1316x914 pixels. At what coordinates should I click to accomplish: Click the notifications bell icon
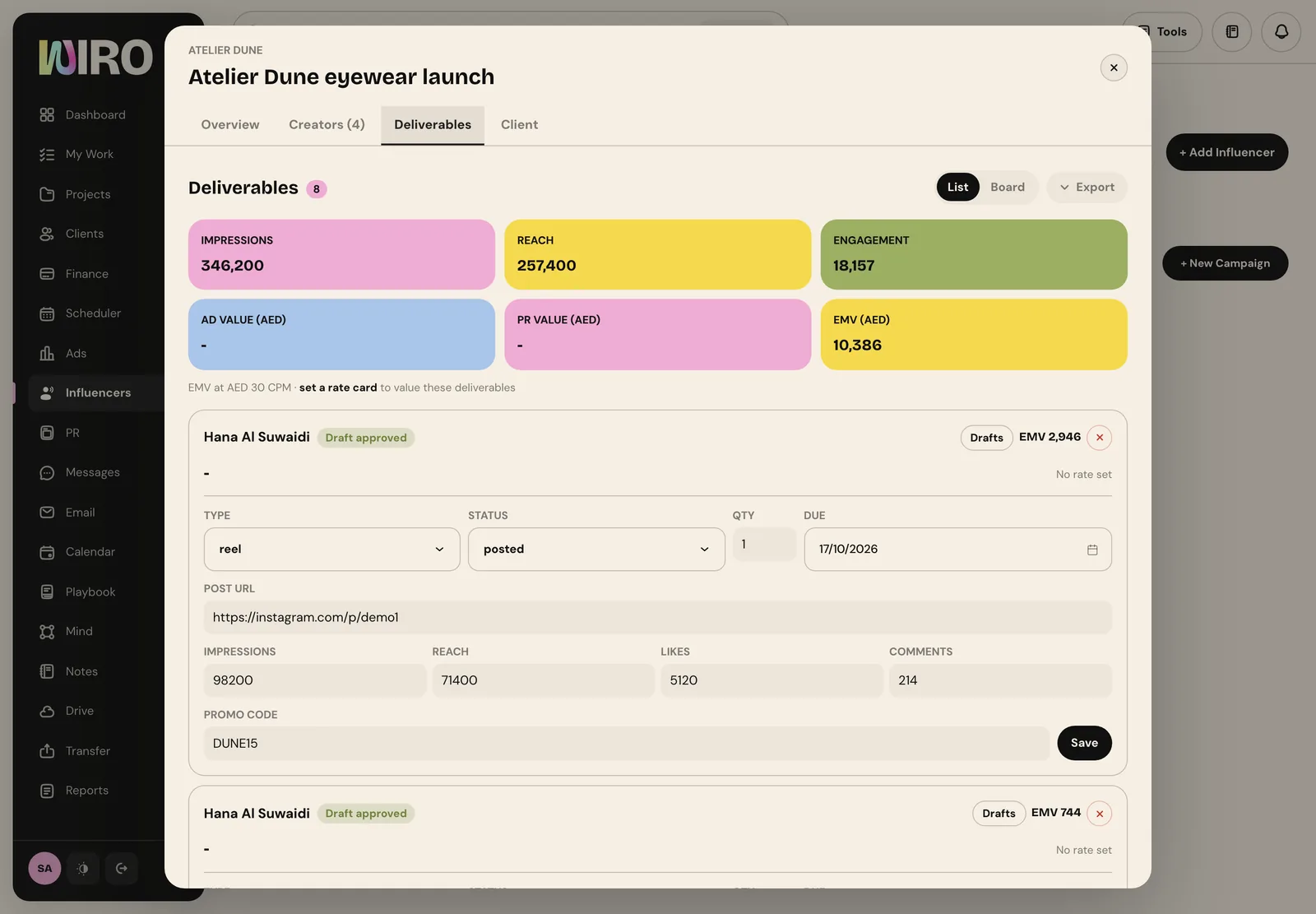tap(1281, 32)
